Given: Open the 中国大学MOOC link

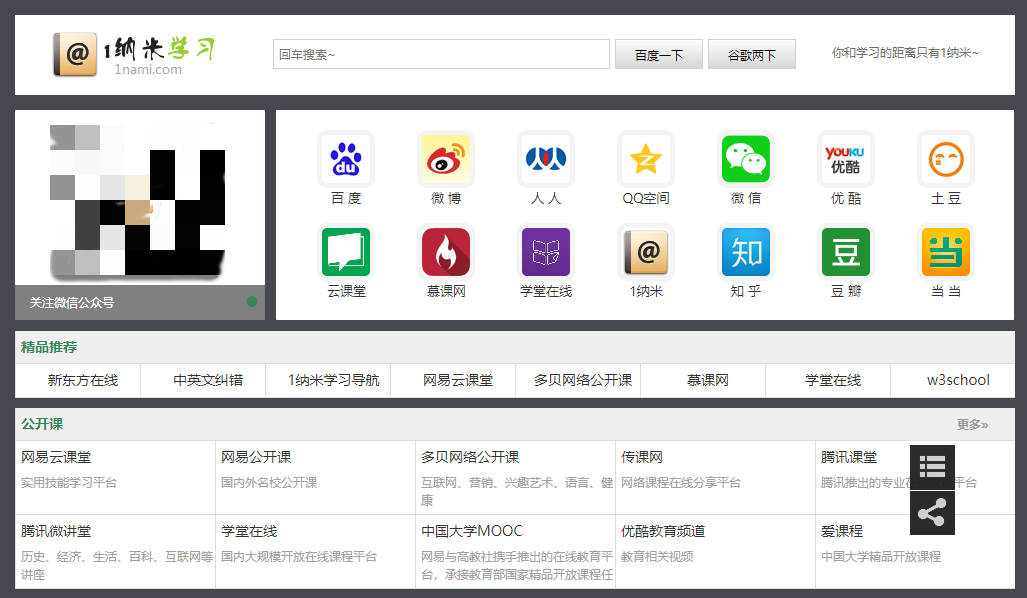Looking at the screenshot, I should tap(472, 531).
